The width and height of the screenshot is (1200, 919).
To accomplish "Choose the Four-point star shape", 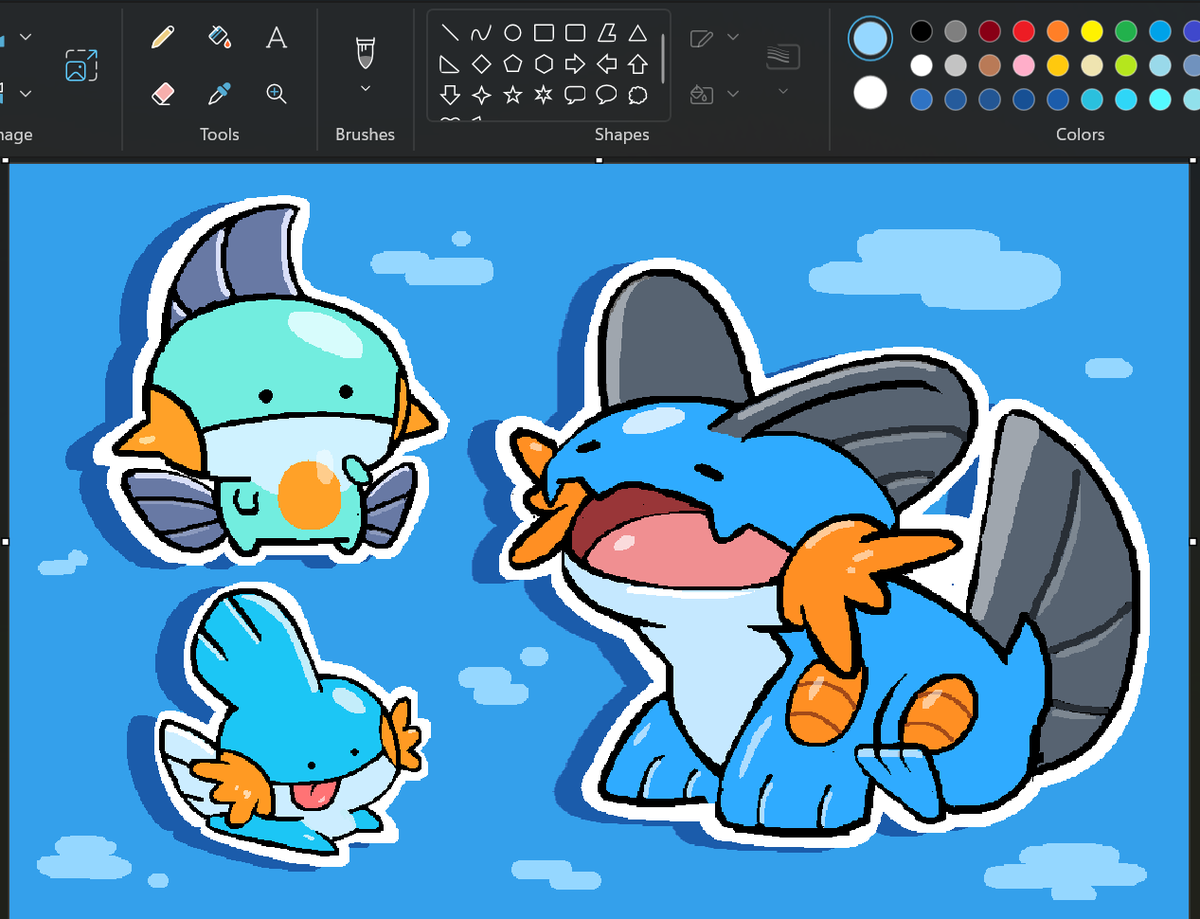I will (x=481, y=95).
